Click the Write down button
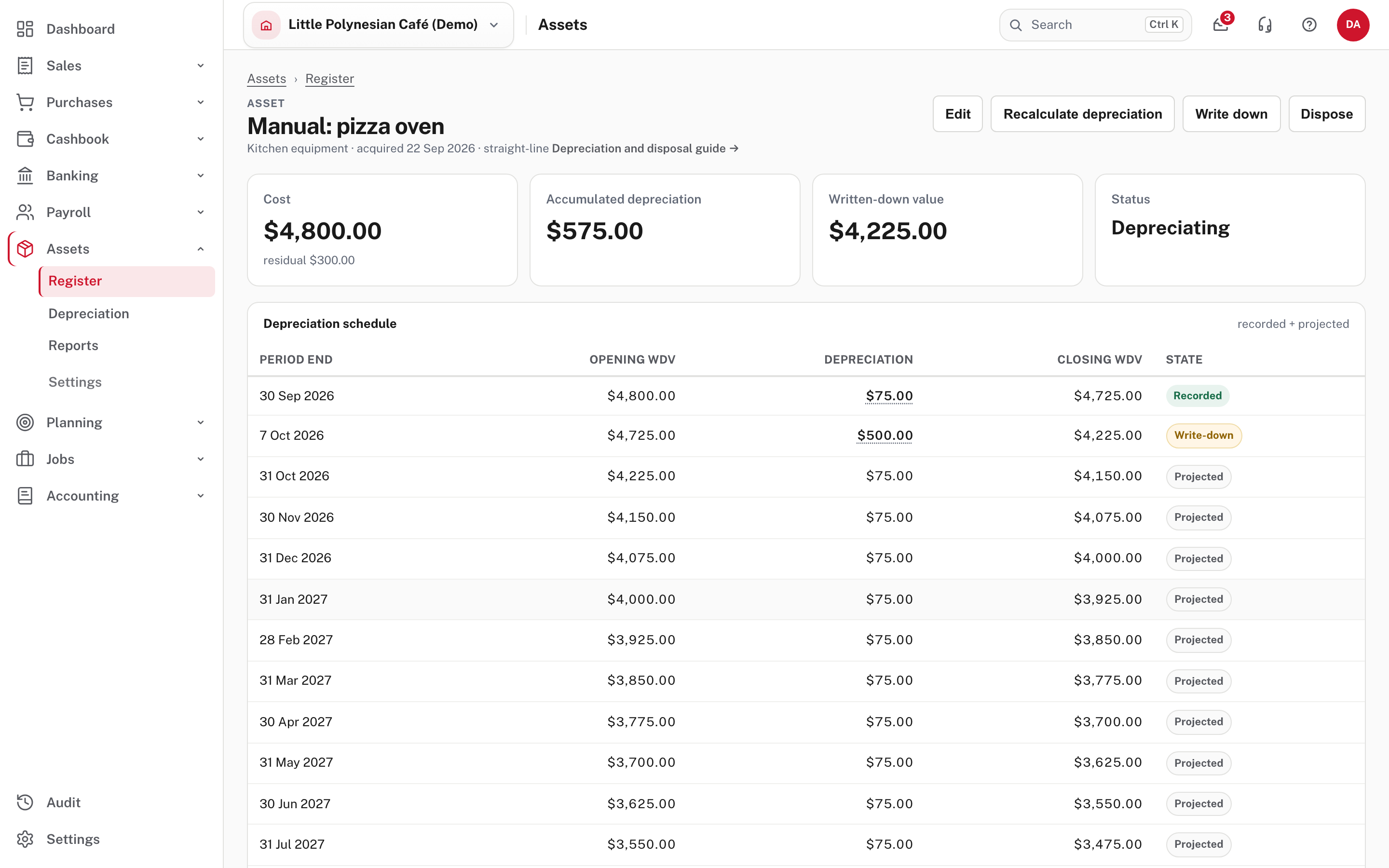The width and height of the screenshot is (1389, 868). pos(1231,114)
